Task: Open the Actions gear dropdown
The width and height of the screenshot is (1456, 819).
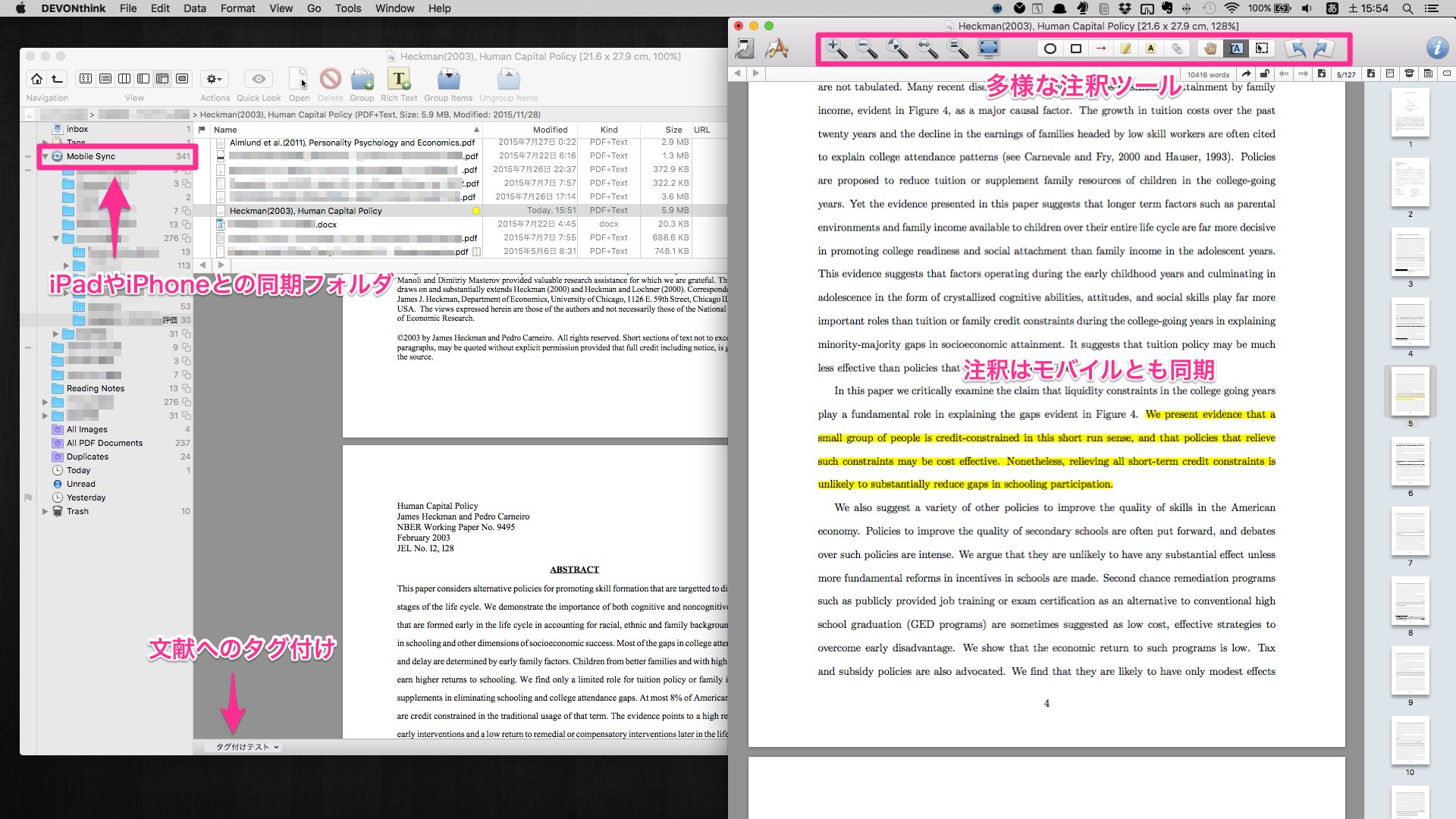Action: (x=215, y=79)
